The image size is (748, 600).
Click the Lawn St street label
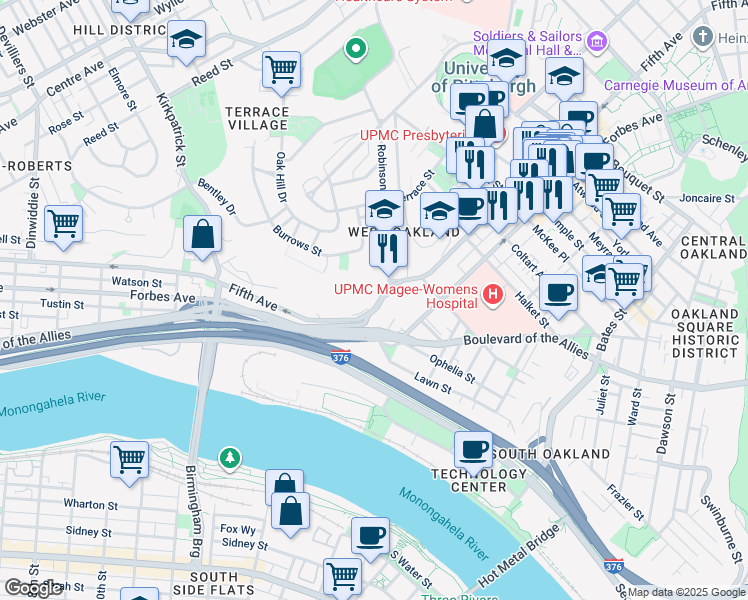432,383
